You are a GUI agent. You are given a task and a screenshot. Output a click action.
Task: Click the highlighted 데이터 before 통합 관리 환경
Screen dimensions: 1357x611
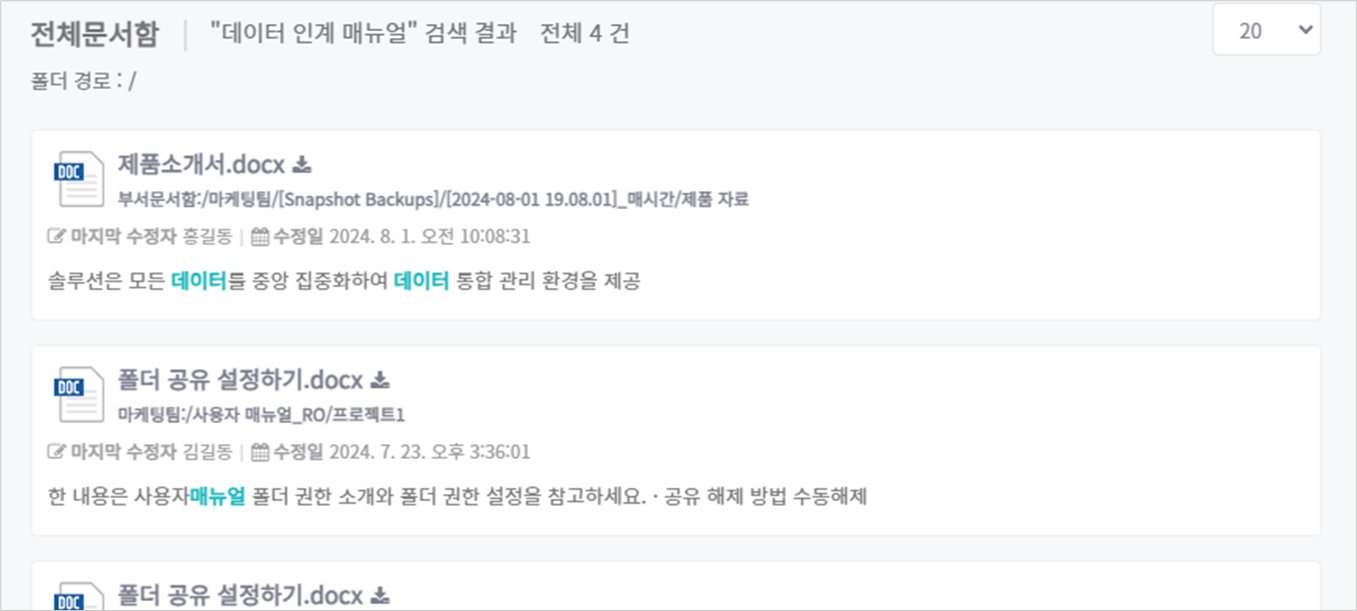[x=421, y=281]
